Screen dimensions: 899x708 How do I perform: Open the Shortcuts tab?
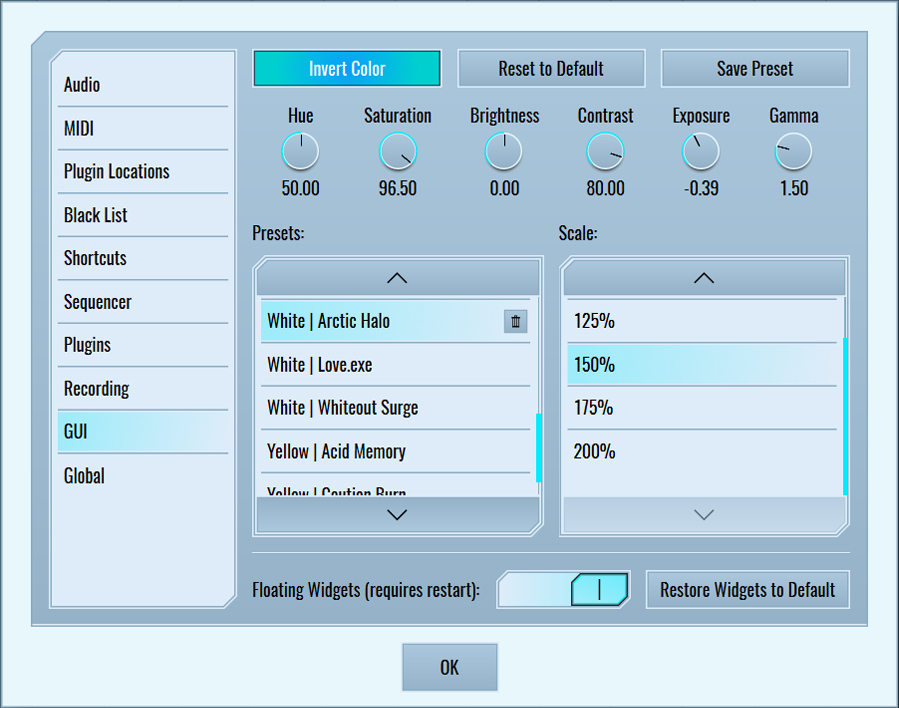pos(143,258)
